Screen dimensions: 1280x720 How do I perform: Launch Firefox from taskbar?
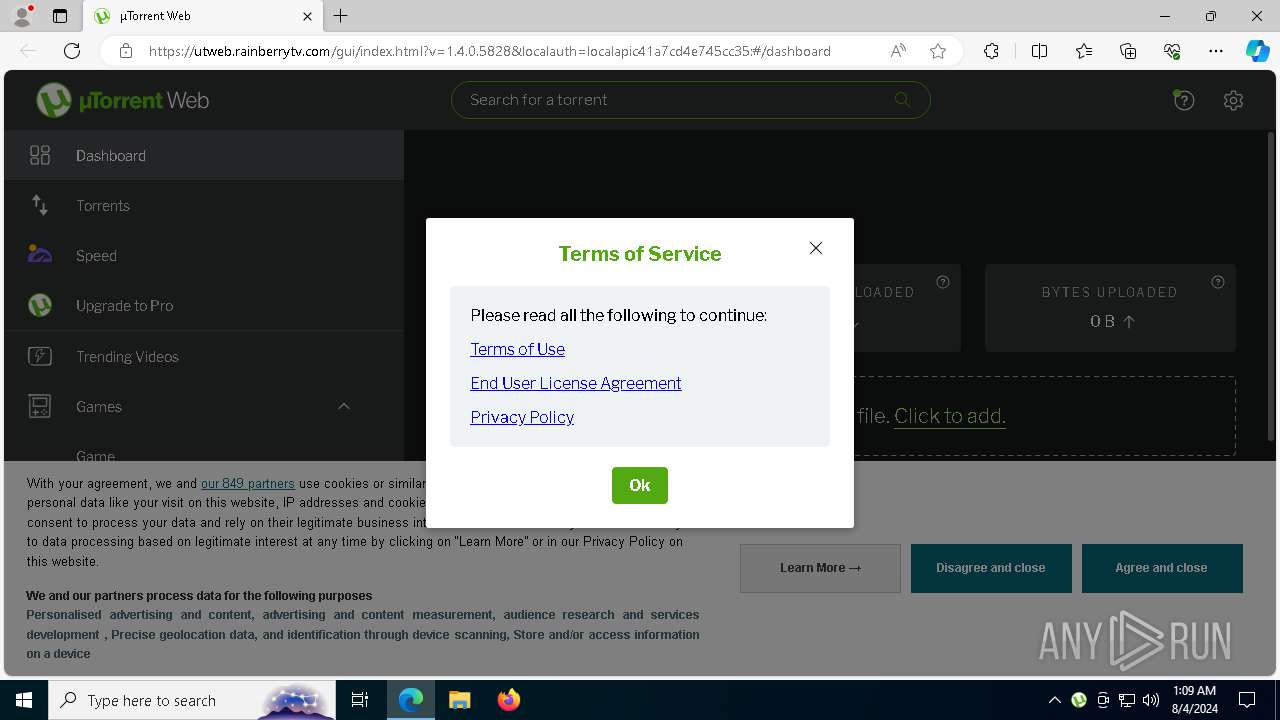click(x=508, y=700)
